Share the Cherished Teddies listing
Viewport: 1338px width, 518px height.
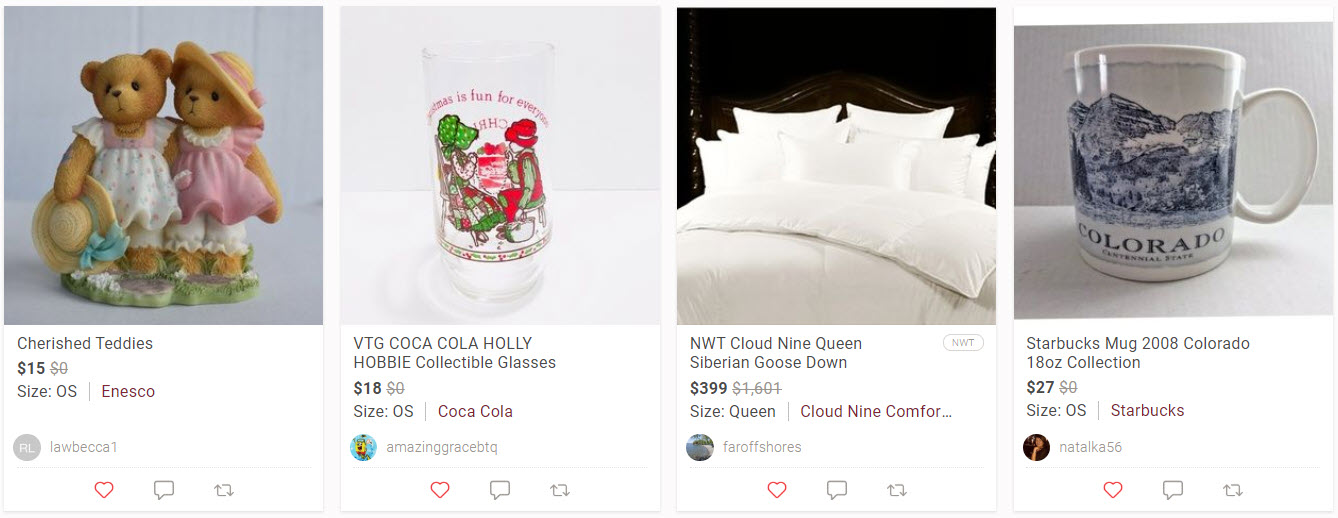click(224, 490)
